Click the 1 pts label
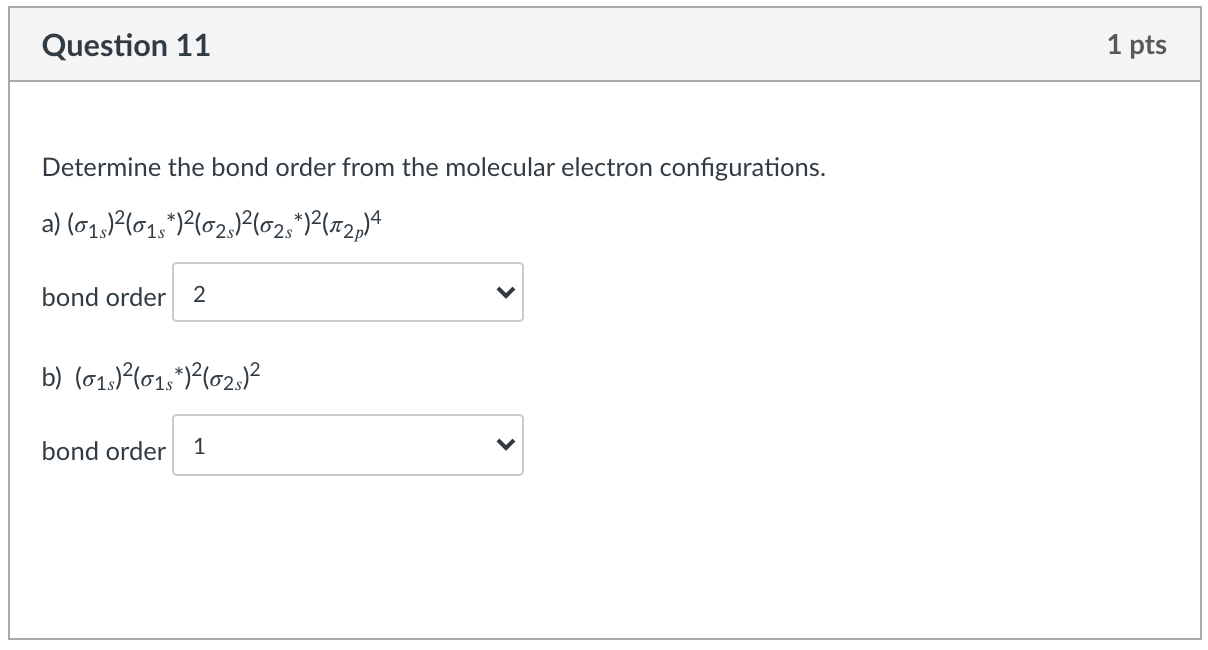 point(1136,45)
